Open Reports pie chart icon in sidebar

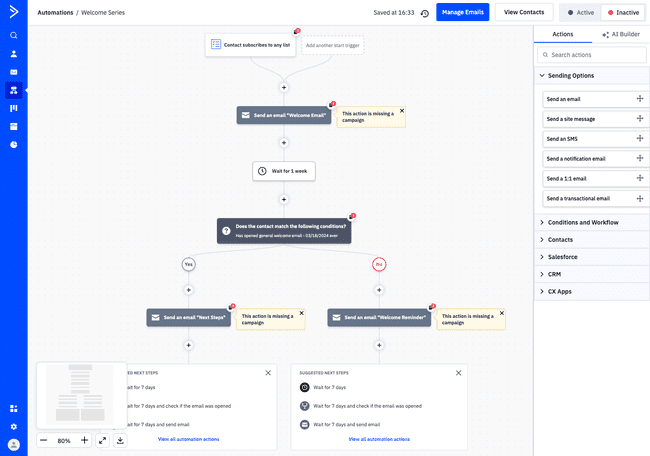14,145
